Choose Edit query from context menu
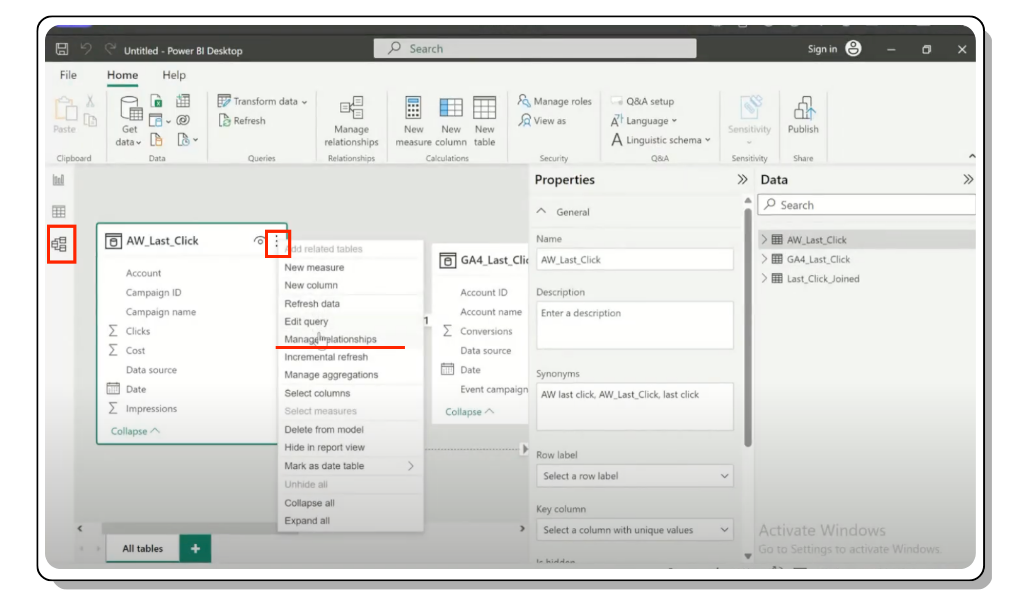Image resolution: width=1017 pixels, height=605 pixels. tap(306, 321)
